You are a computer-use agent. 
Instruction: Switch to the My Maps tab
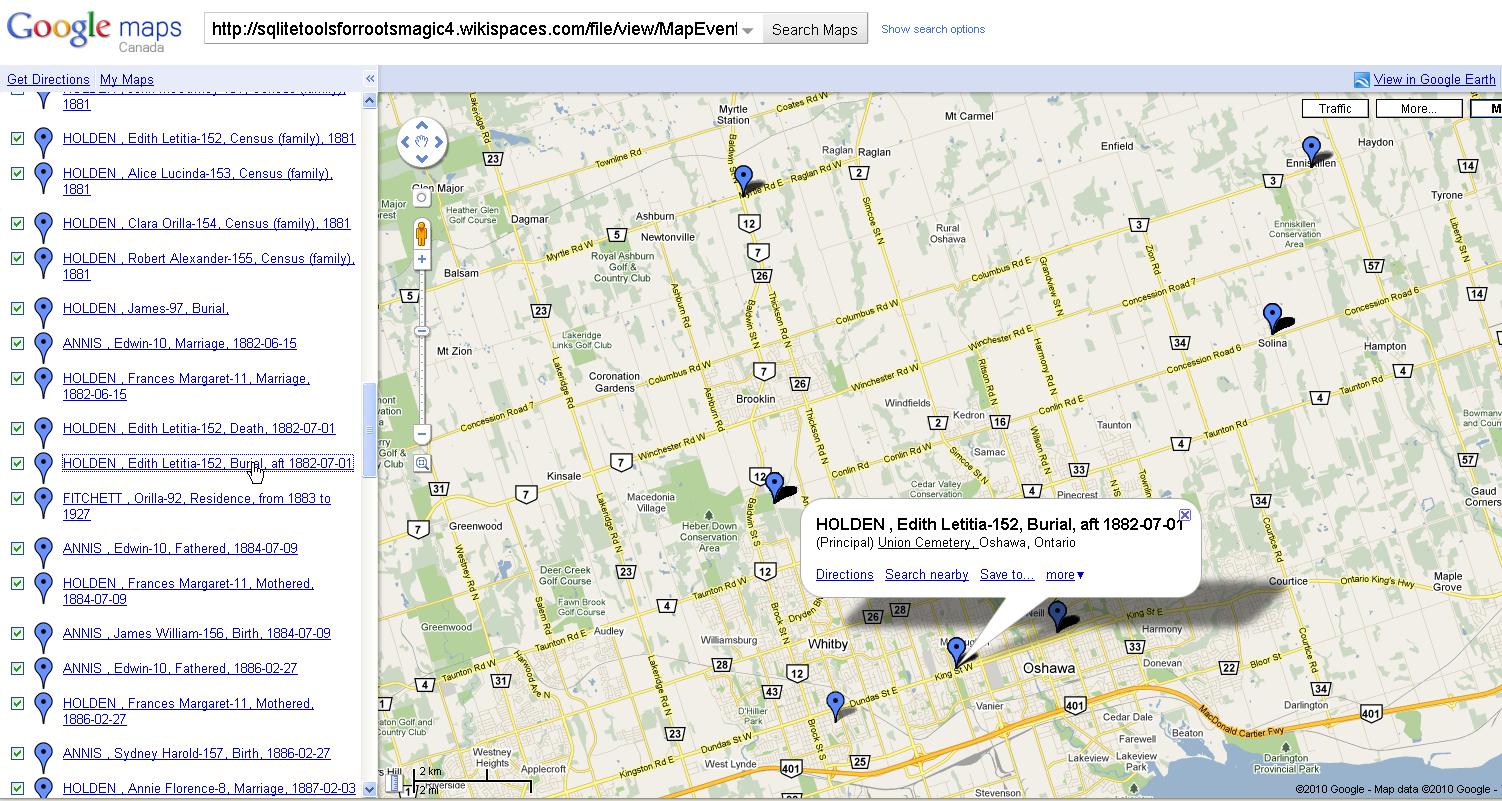coord(127,80)
